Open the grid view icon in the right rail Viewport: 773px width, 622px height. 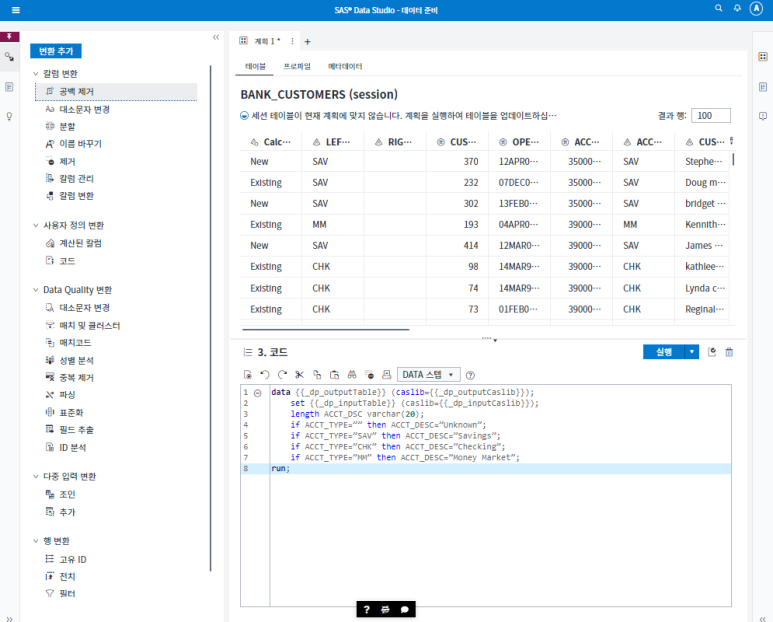[x=763, y=57]
